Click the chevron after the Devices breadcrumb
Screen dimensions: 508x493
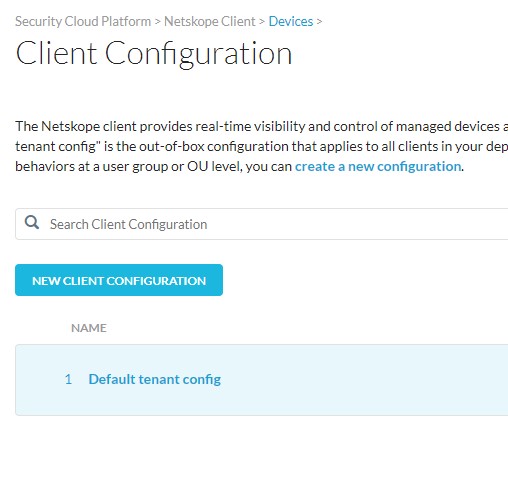click(x=319, y=22)
